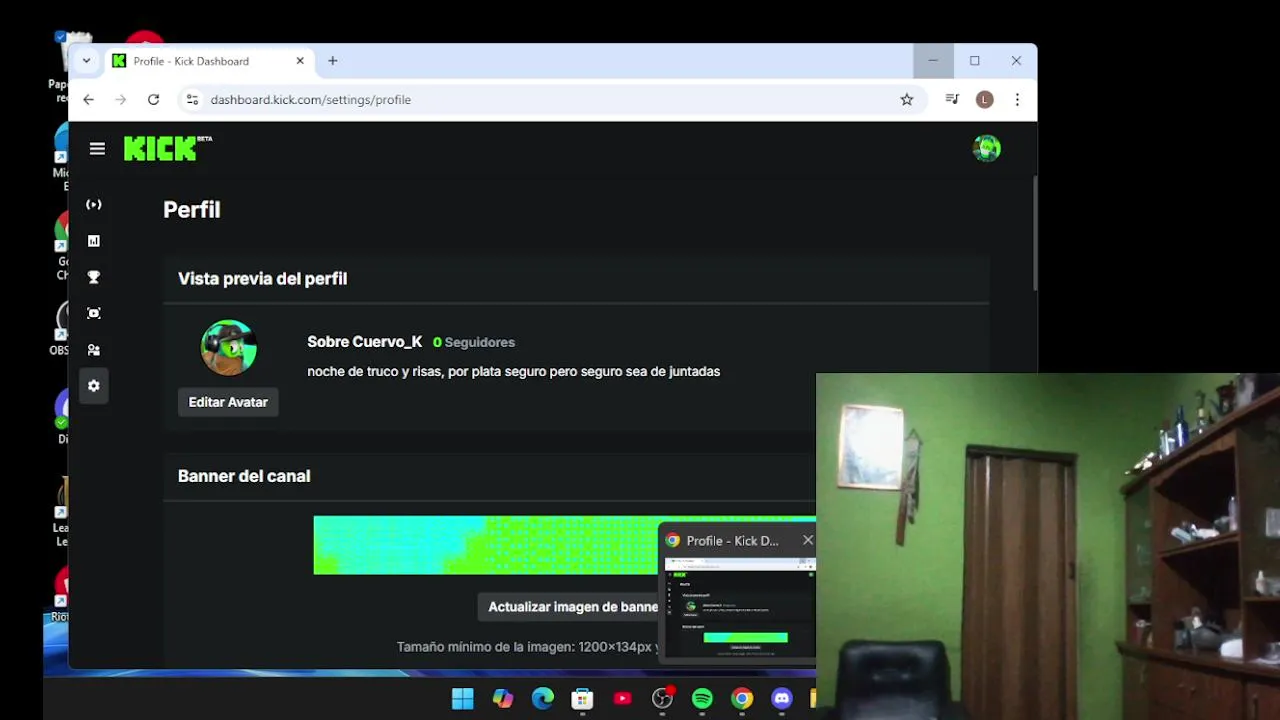
Task: Go back in the browser
Action: [x=88, y=100]
